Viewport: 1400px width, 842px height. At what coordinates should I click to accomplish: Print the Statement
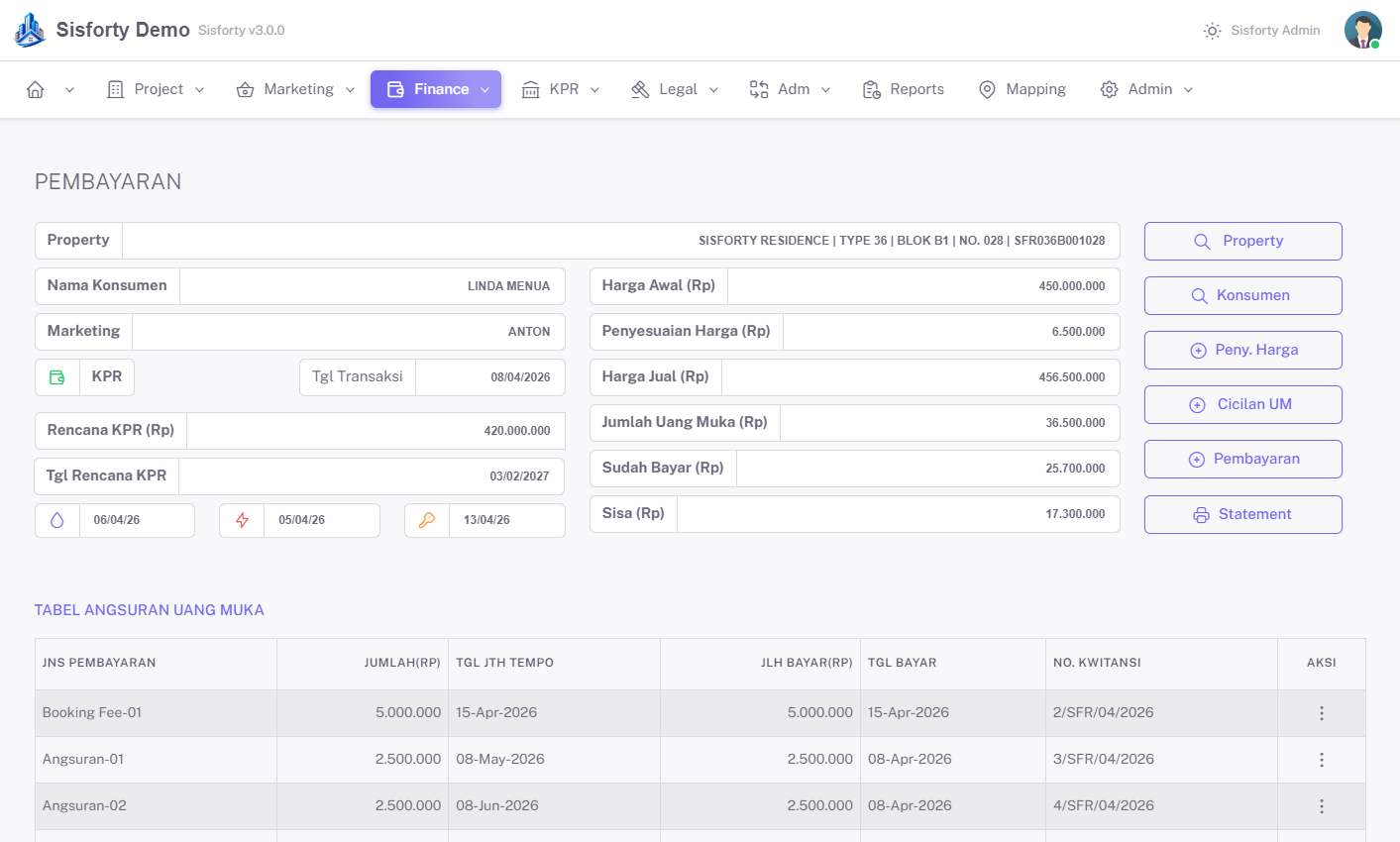1243,514
